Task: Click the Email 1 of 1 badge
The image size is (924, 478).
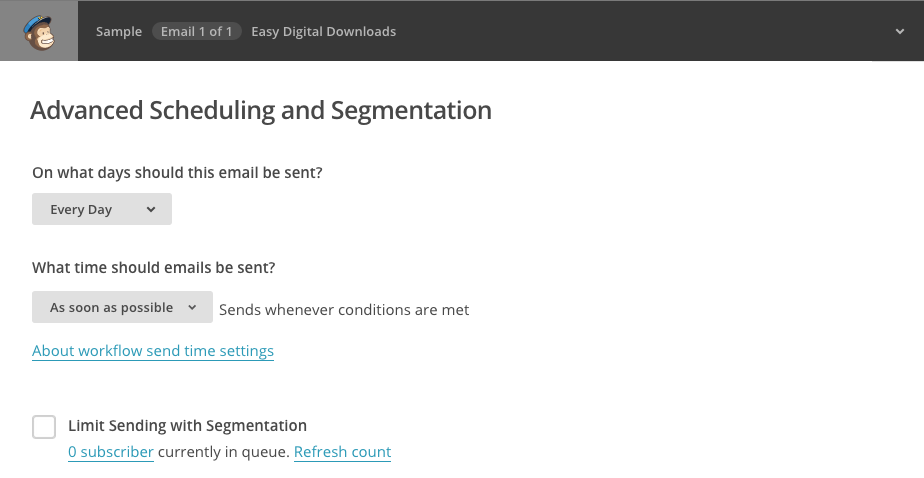Action: pyautogui.click(x=197, y=32)
